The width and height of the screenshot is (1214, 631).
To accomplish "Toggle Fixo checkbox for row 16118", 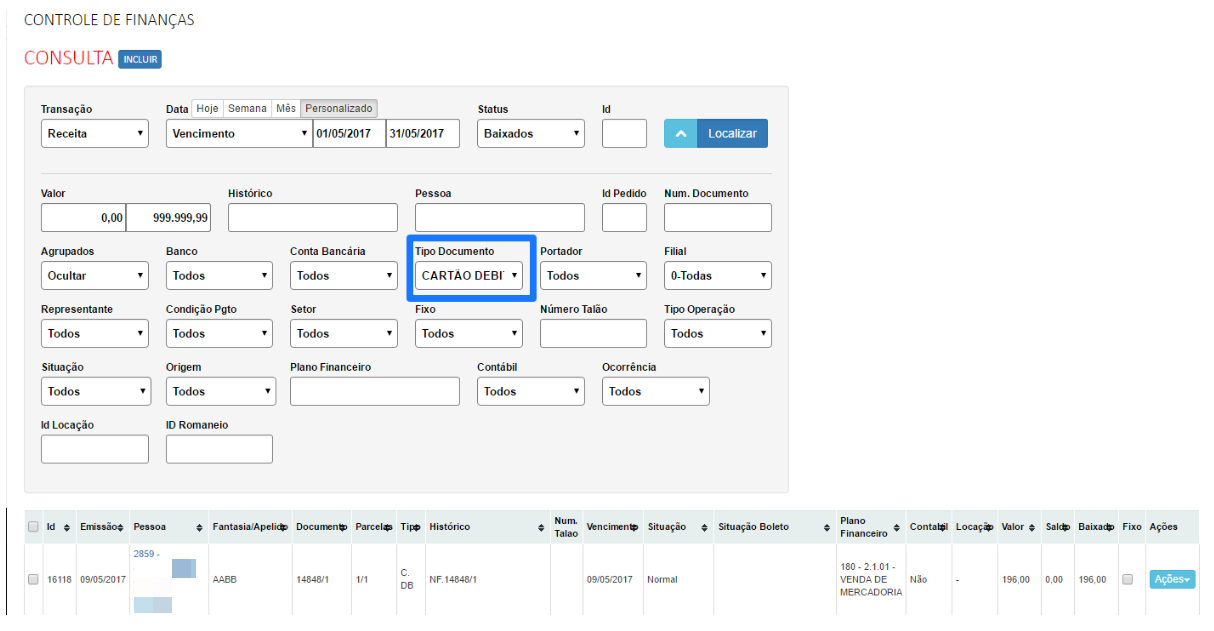I will 1128,579.
